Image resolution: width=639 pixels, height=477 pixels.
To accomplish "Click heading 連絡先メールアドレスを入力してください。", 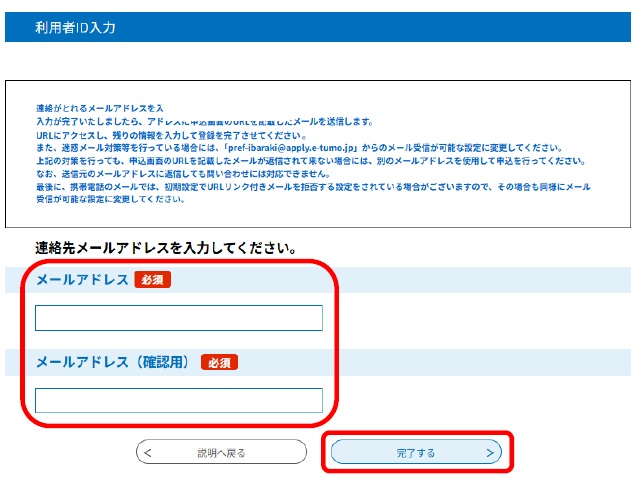I will (166, 247).
